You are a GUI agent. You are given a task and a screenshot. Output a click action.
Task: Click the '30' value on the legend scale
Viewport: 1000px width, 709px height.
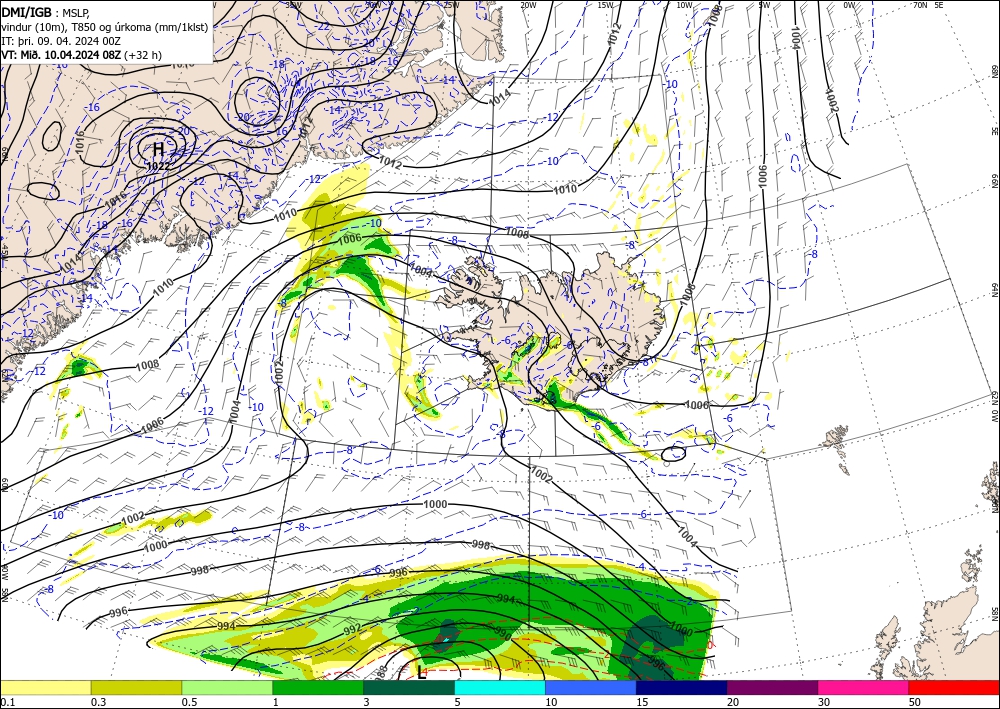tap(823, 702)
